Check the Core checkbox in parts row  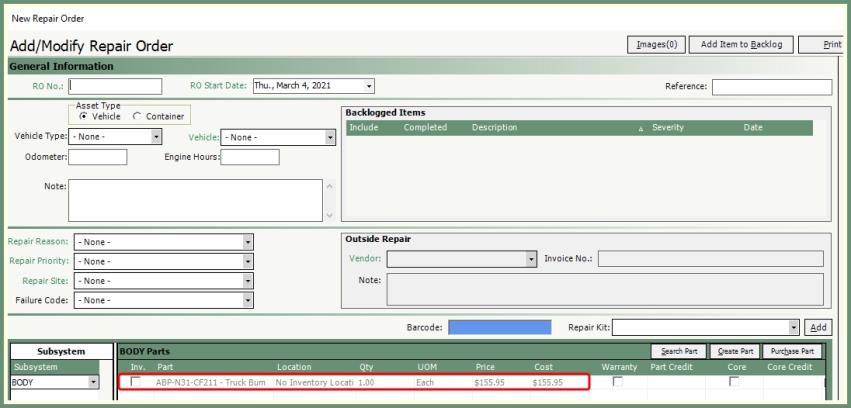(x=735, y=382)
